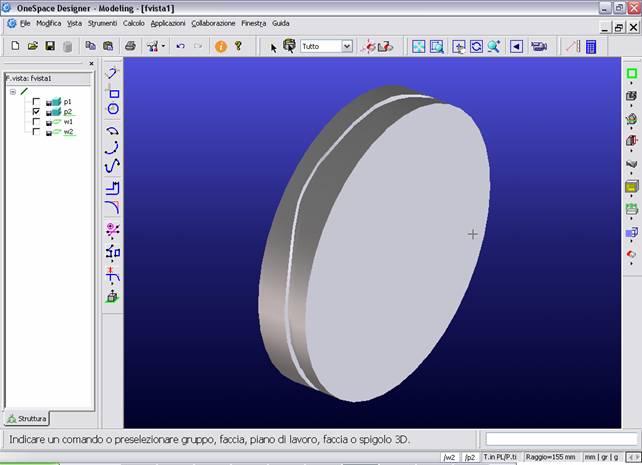Click the rotate view circular arrows icon
Viewport: 642px width, 465px height.
tap(476, 47)
